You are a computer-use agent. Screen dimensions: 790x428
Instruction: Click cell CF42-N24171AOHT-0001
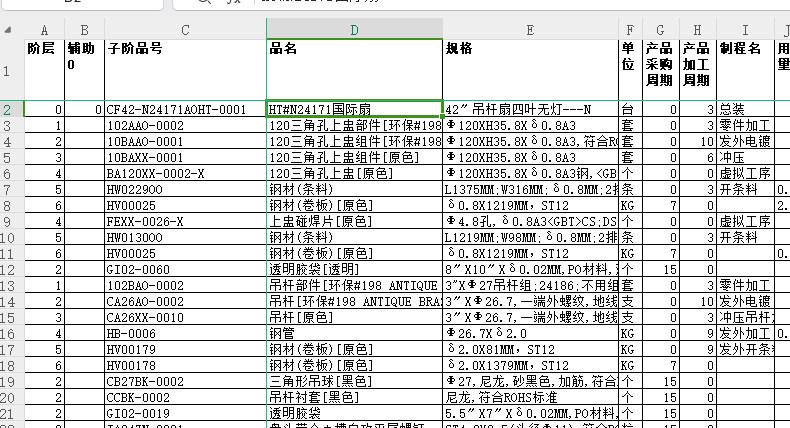(x=185, y=109)
